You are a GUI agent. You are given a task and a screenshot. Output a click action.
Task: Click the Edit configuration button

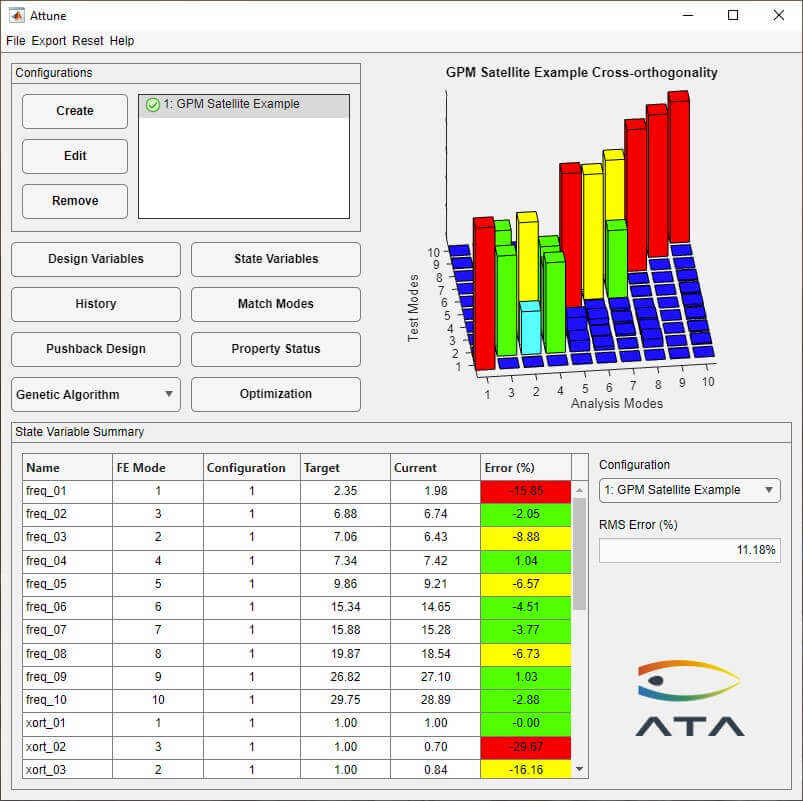click(x=75, y=156)
